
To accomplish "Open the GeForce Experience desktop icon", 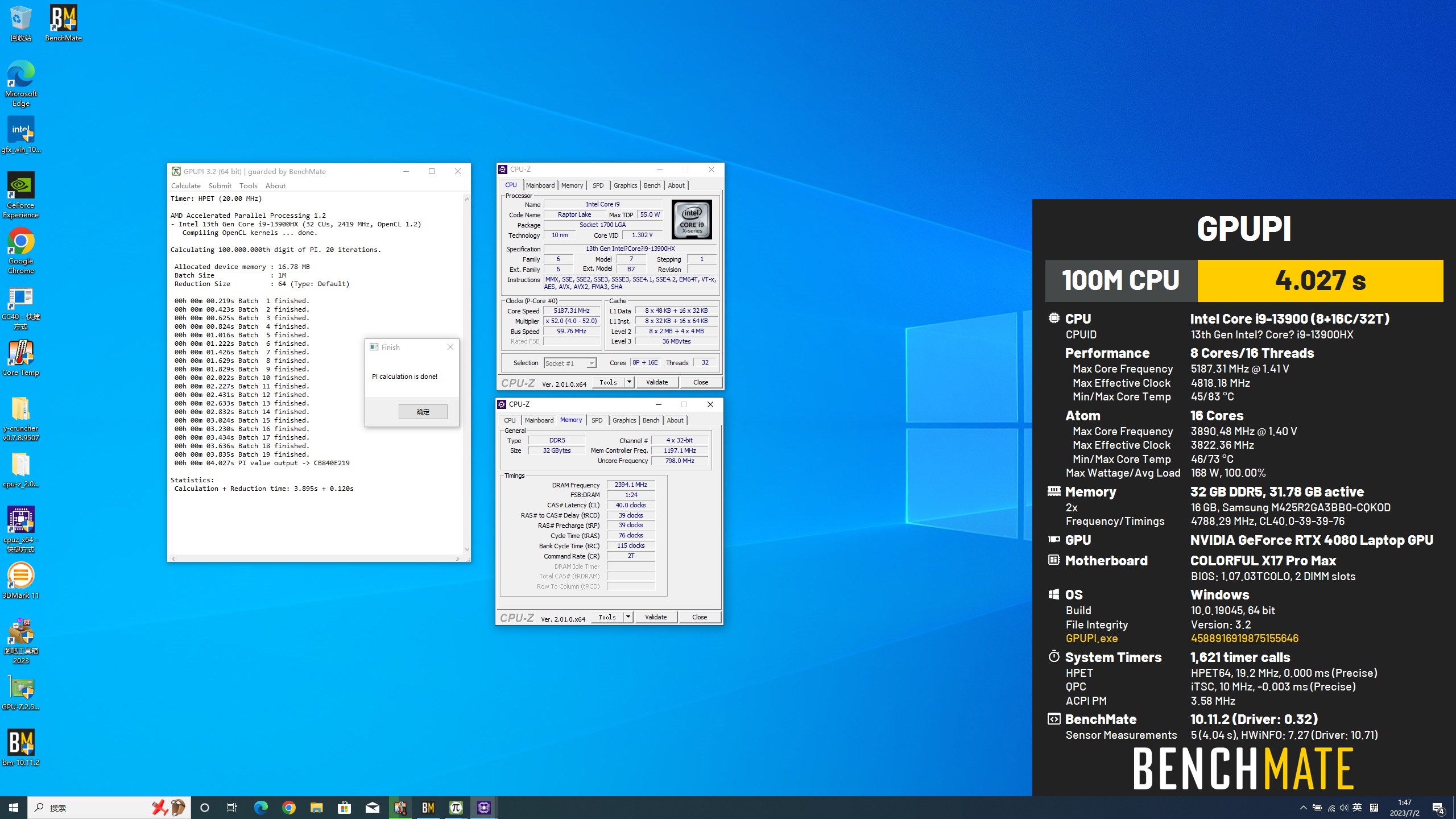I will click(x=20, y=195).
